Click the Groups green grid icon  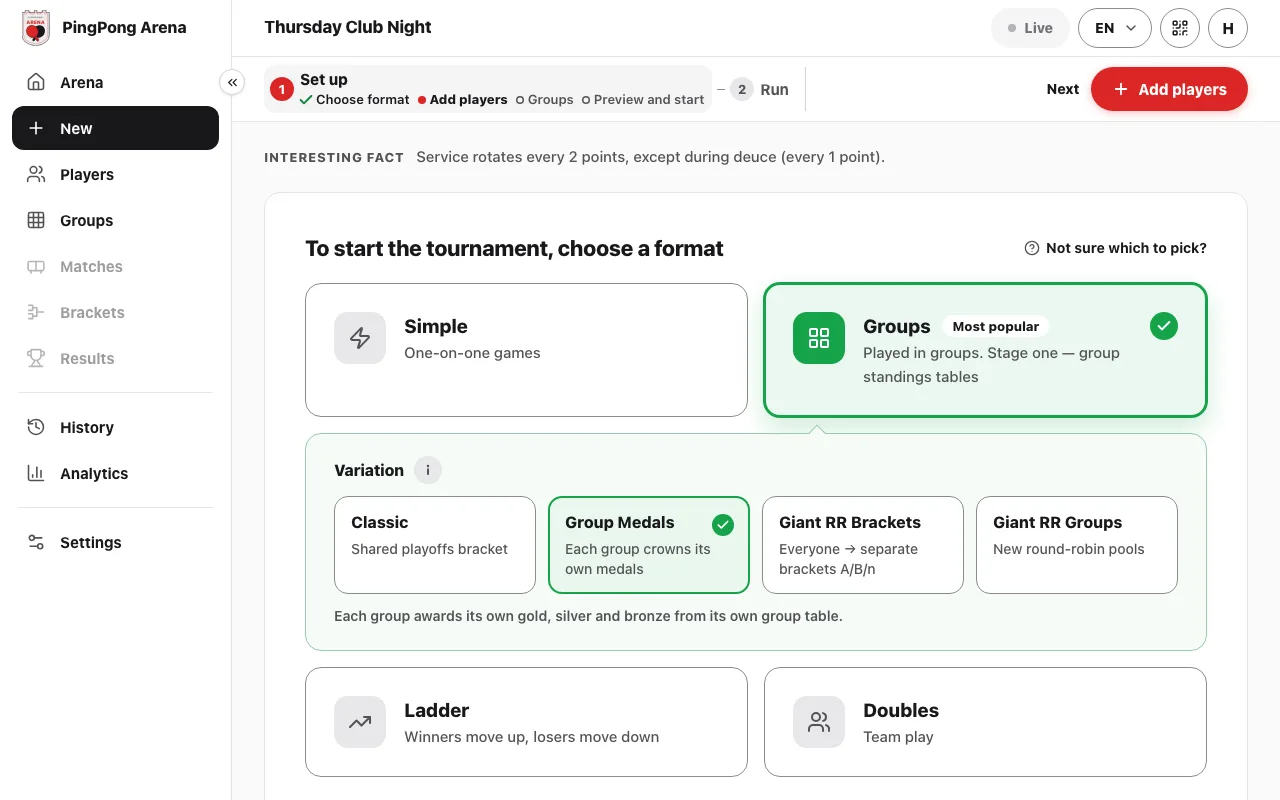819,338
